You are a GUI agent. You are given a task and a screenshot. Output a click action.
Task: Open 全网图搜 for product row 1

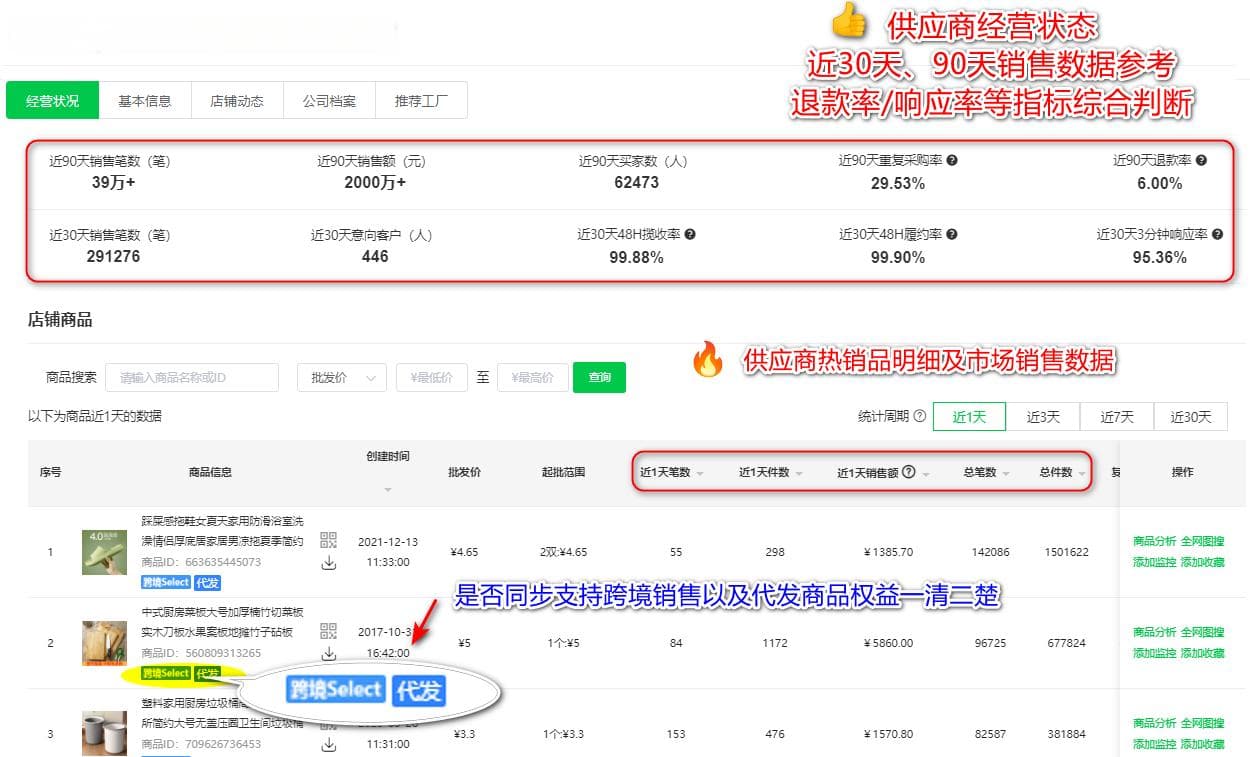pyautogui.click(x=1203, y=541)
